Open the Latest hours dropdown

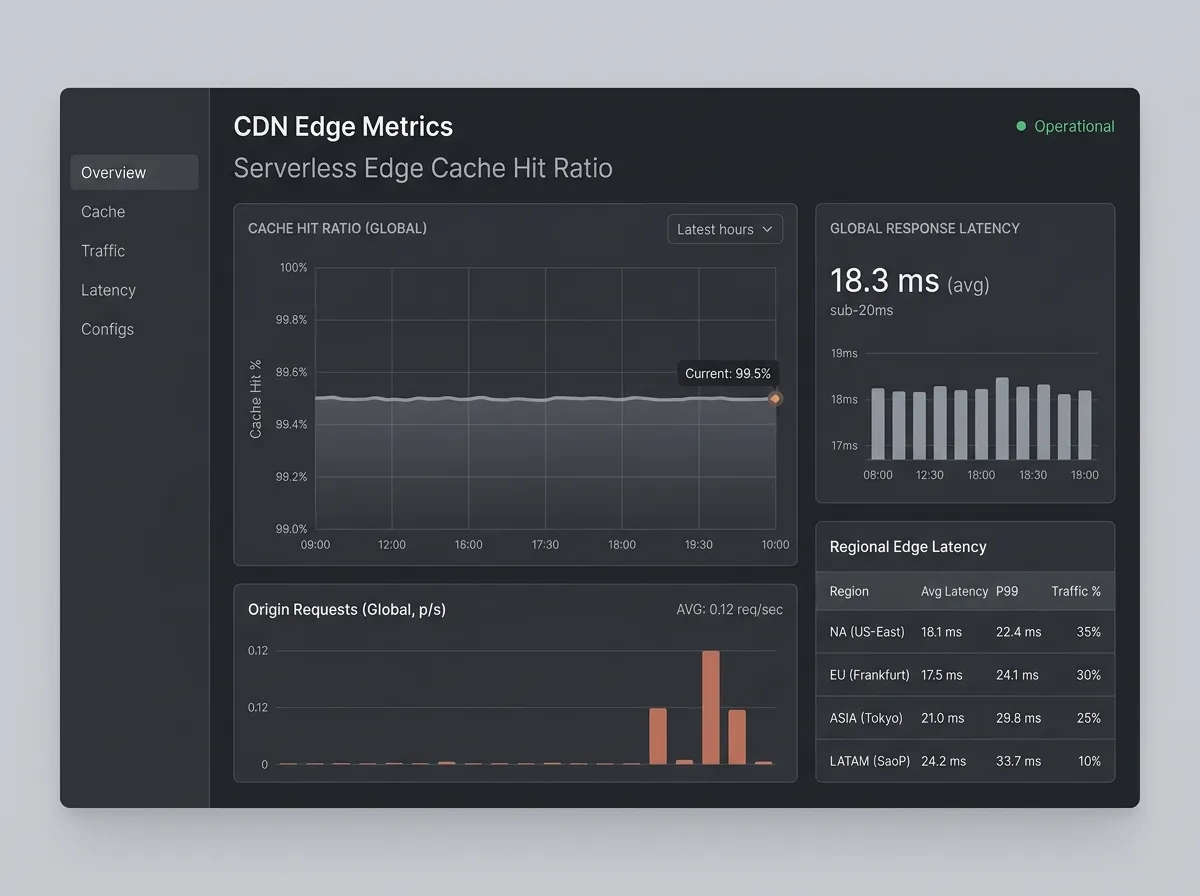[x=725, y=229]
